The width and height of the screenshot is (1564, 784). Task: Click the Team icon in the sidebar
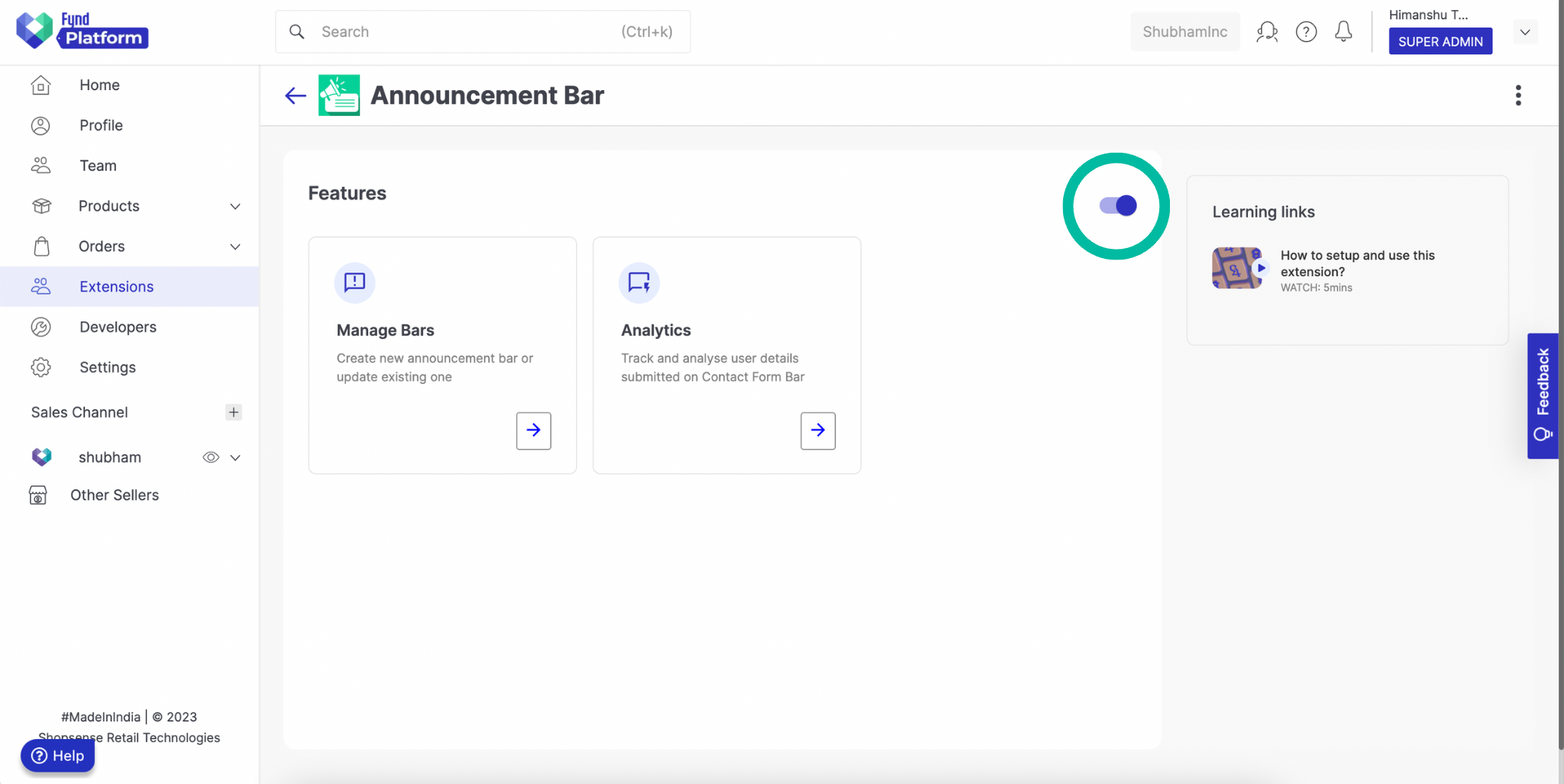(41, 165)
